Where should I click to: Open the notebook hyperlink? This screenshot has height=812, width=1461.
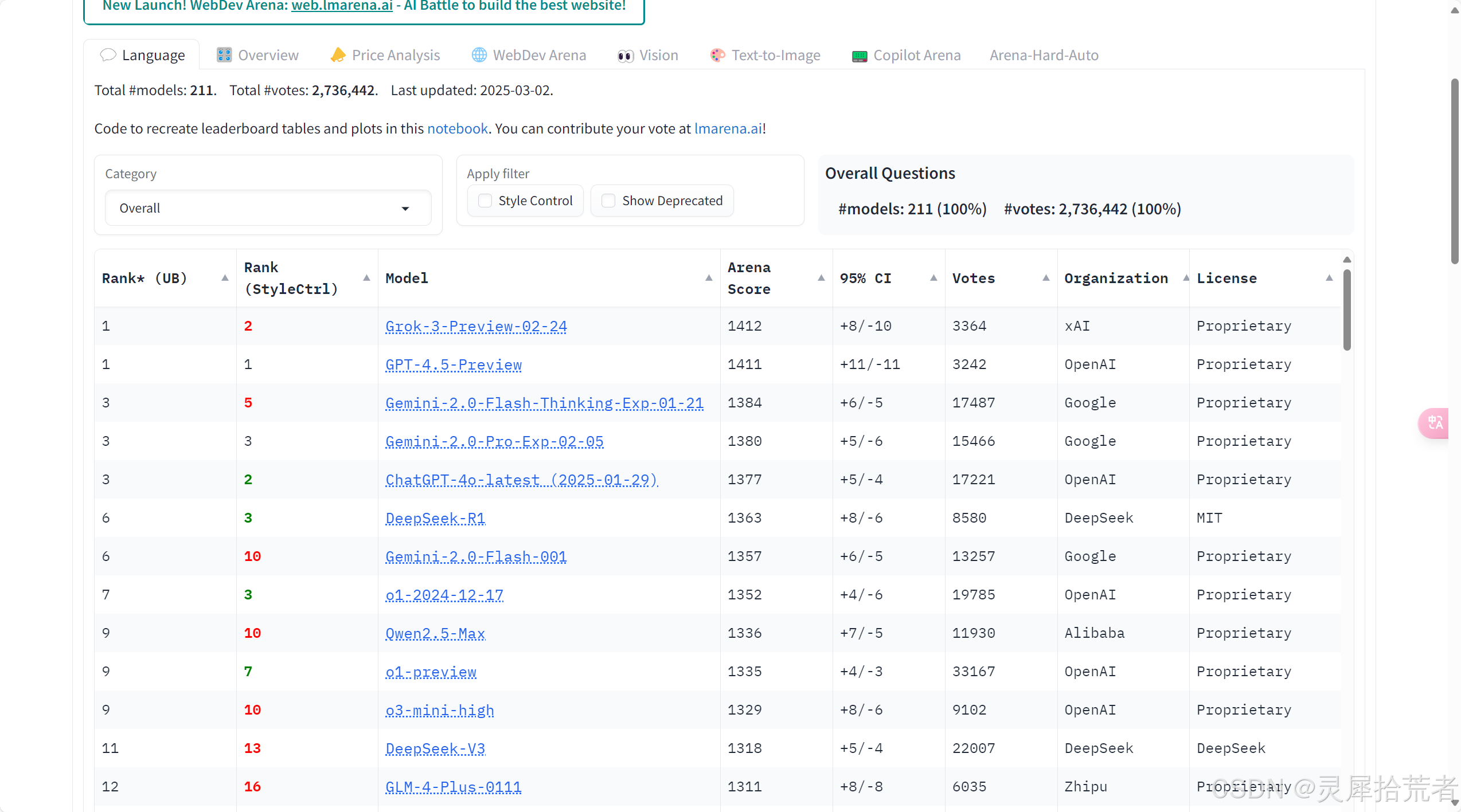click(x=457, y=128)
